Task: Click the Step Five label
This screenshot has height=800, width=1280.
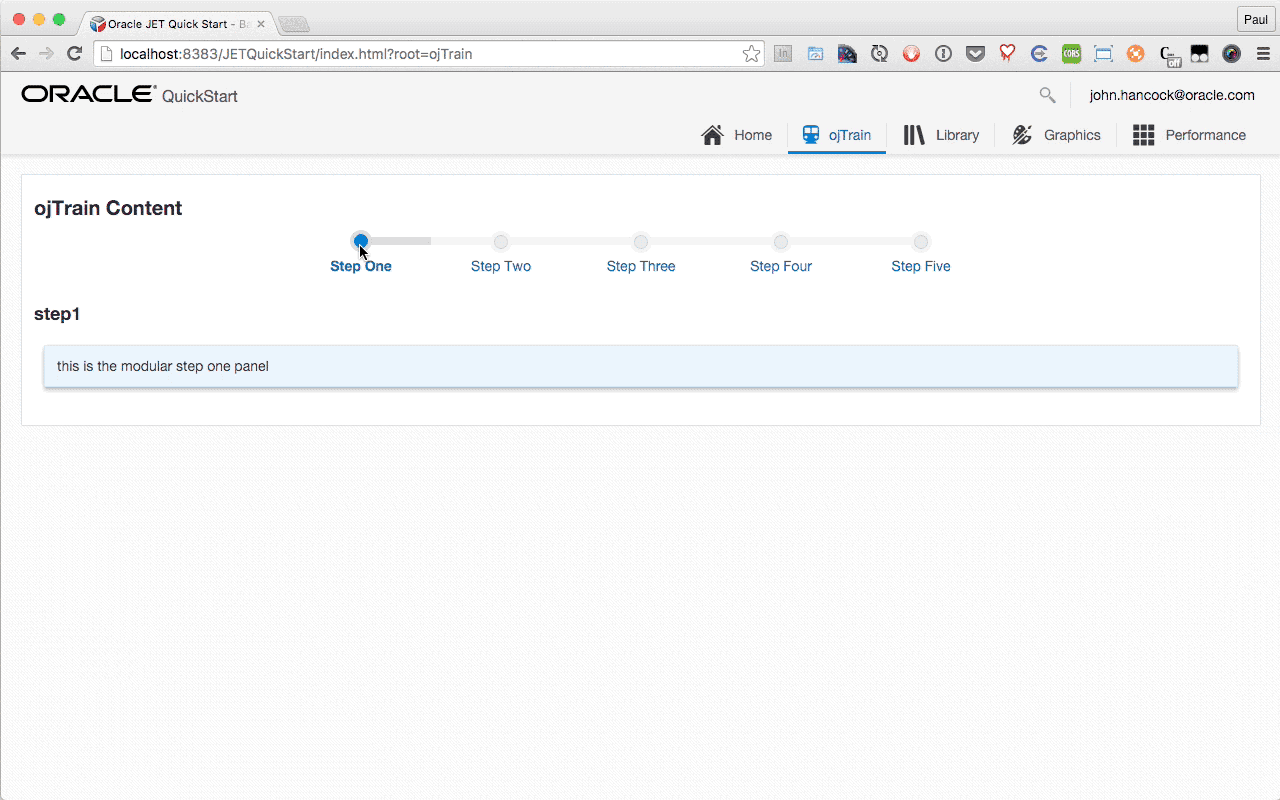Action: tap(921, 266)
